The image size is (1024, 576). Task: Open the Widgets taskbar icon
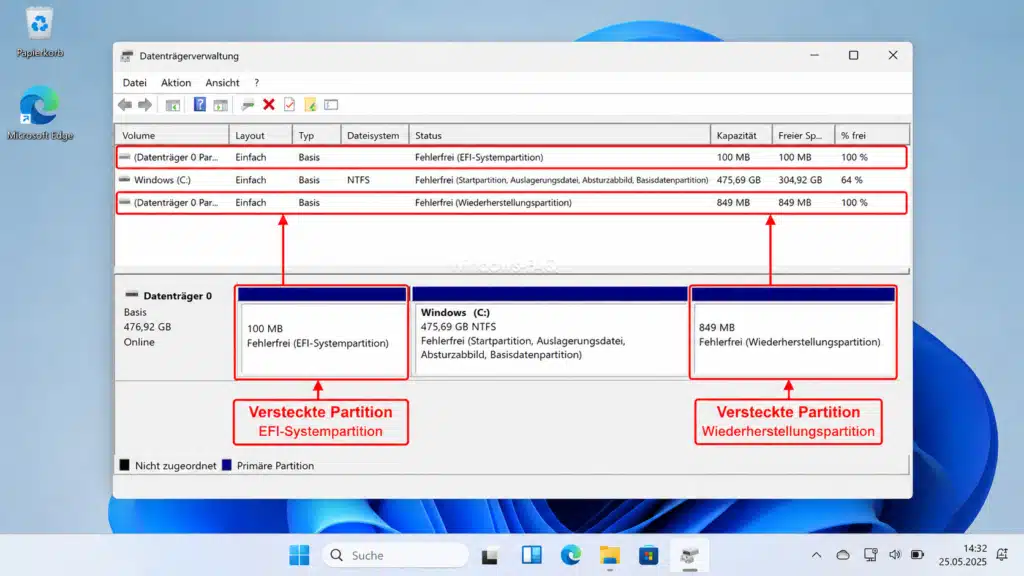tap(531, 555)
